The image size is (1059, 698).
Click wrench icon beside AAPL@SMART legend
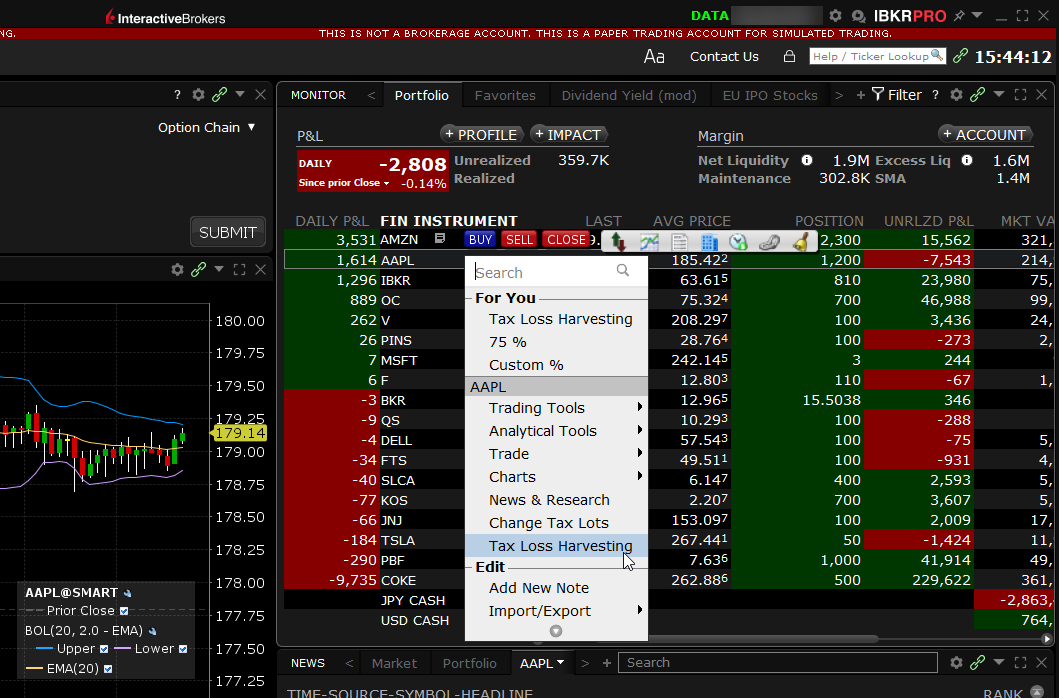(127, 593)
